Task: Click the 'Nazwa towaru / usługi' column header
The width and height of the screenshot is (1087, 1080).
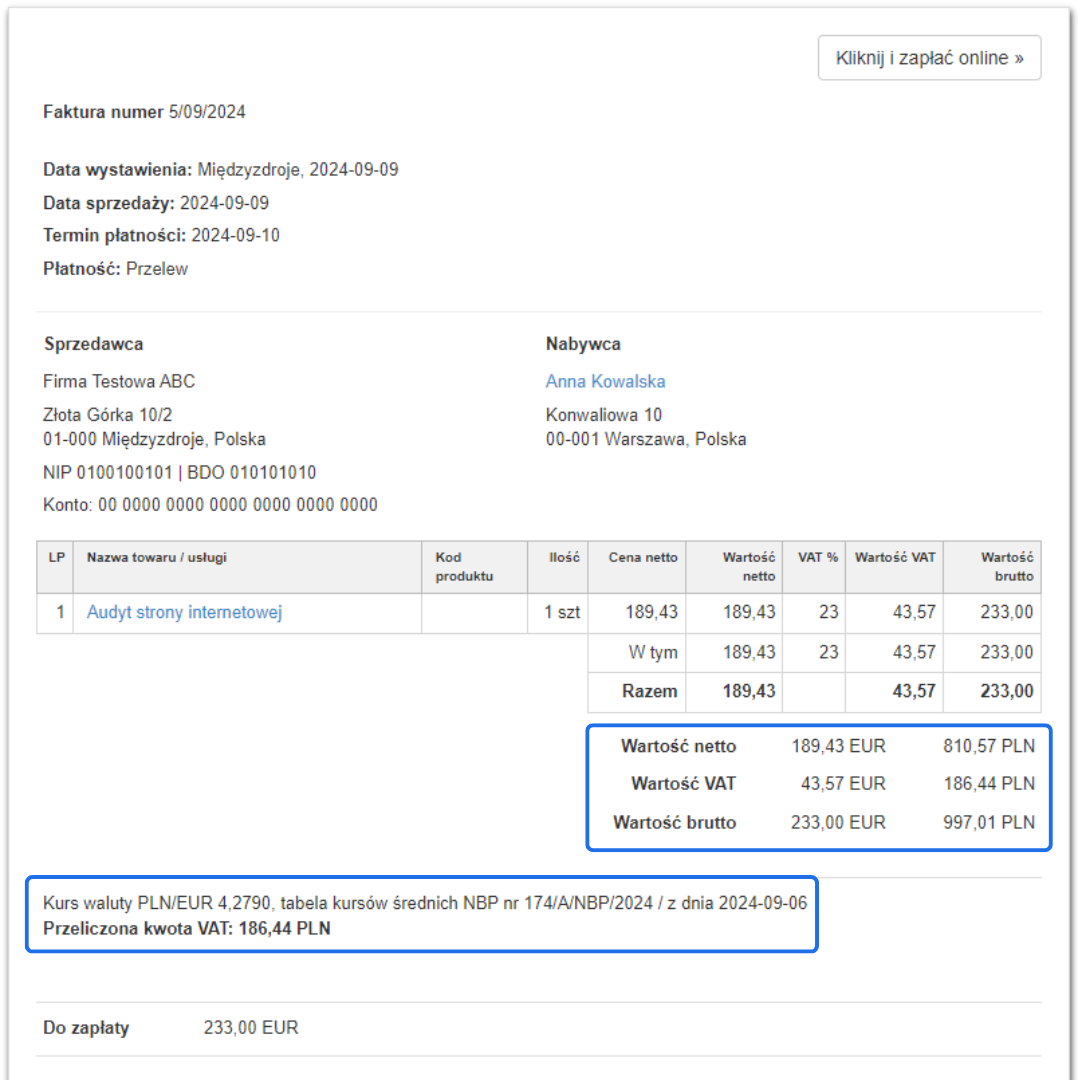Action: (157, 557)
